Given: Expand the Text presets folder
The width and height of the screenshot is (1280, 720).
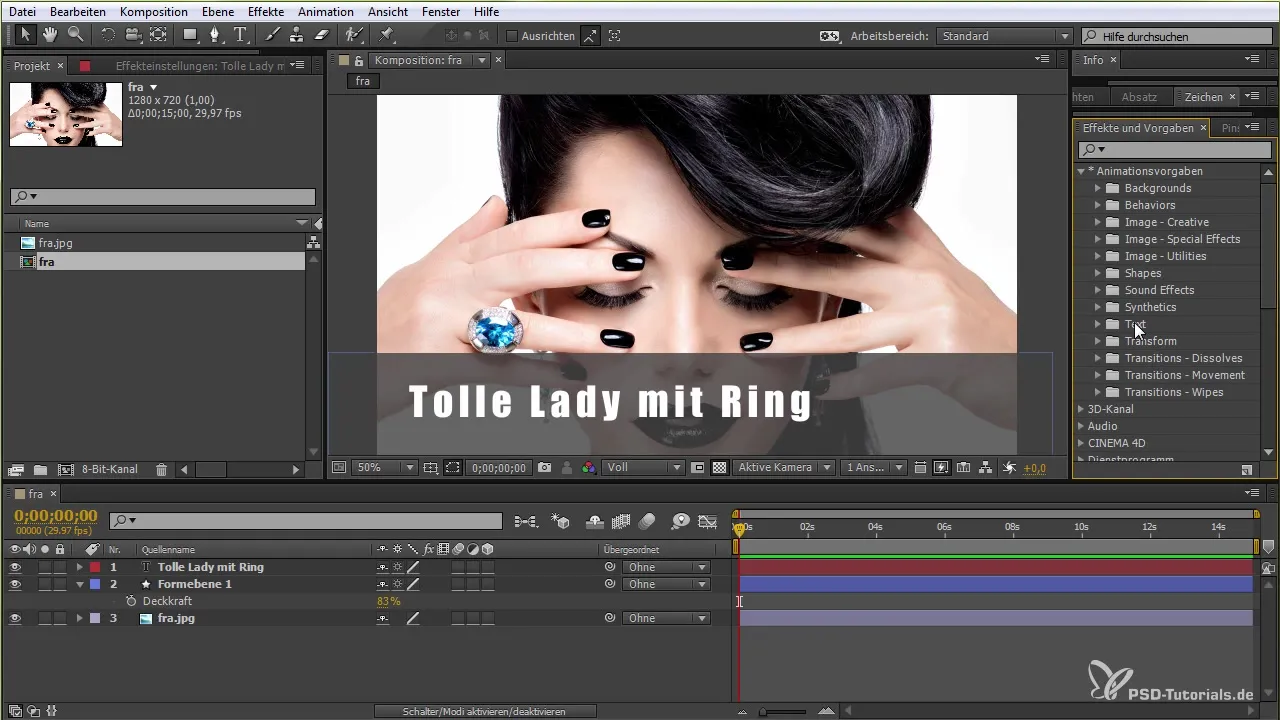Looking at the screenshot, I should (1098, 324).
